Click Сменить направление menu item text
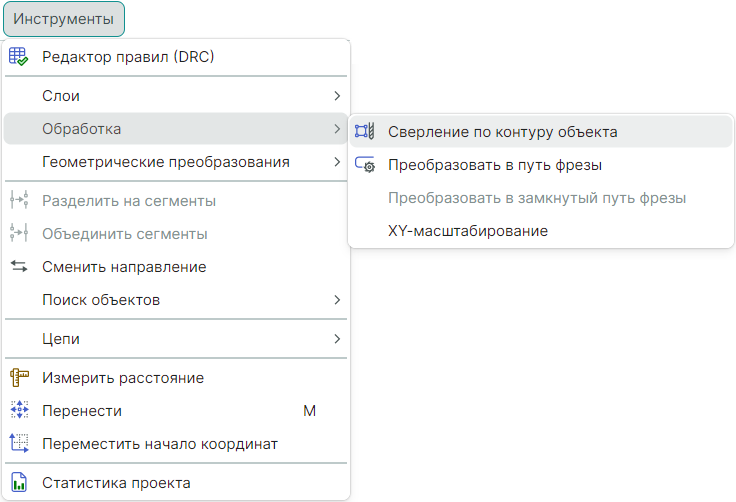Screen dimensions: 736x502 [124, 267]
